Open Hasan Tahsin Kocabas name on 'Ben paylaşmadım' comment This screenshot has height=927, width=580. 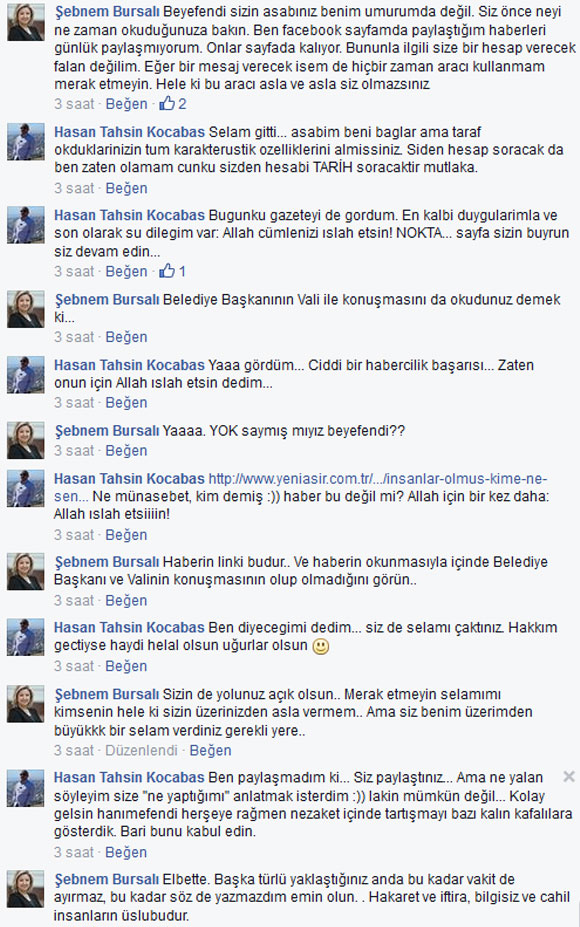129,777
